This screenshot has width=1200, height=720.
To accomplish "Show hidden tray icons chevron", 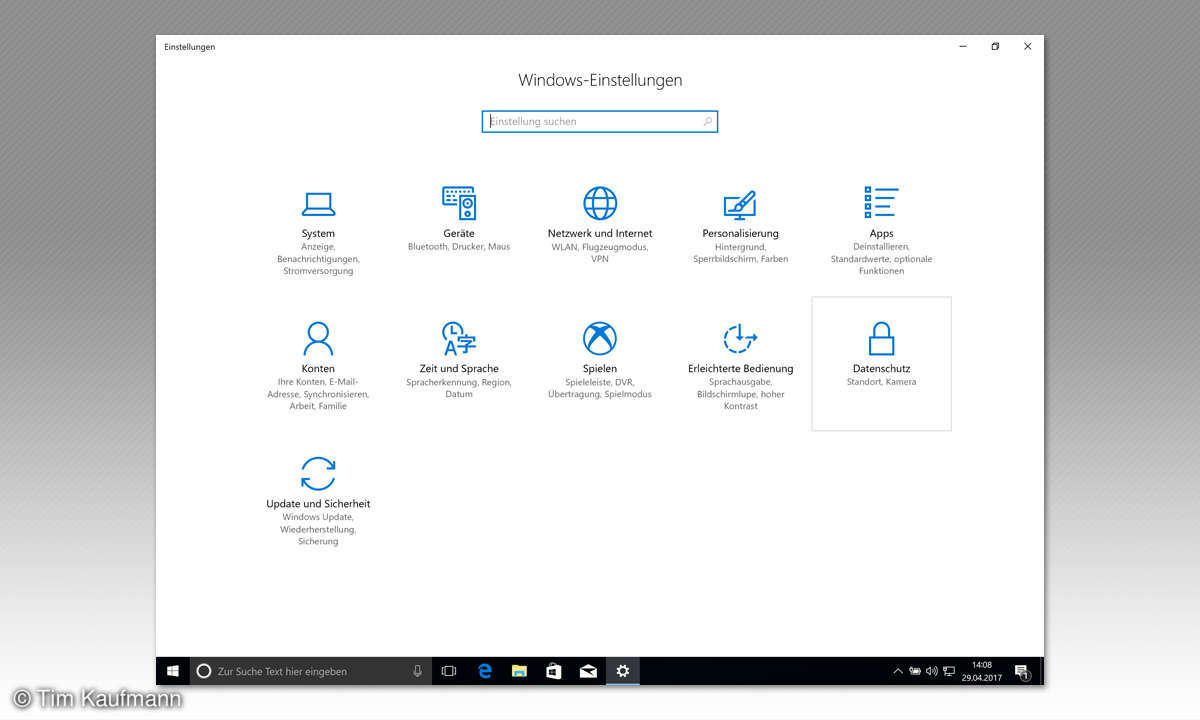I will pos(897,671).
